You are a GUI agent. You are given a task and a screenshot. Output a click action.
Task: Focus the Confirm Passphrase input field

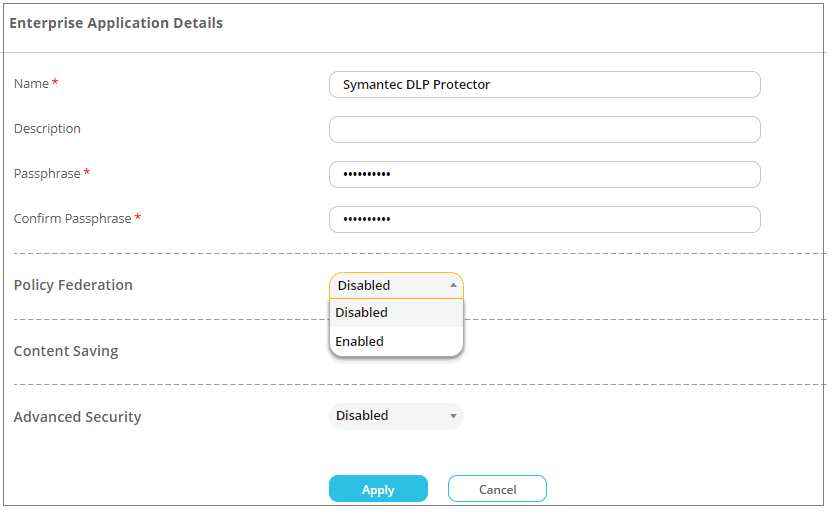[x=545, y=220]
